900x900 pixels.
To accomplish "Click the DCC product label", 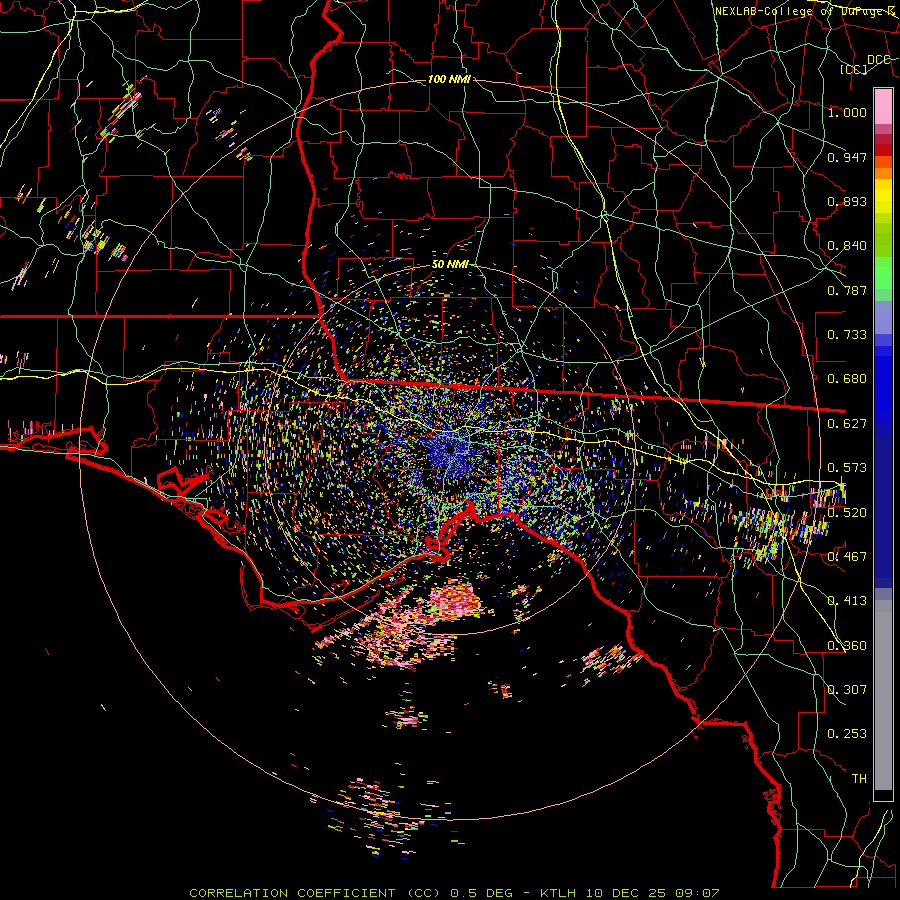I will coord(878,60).
